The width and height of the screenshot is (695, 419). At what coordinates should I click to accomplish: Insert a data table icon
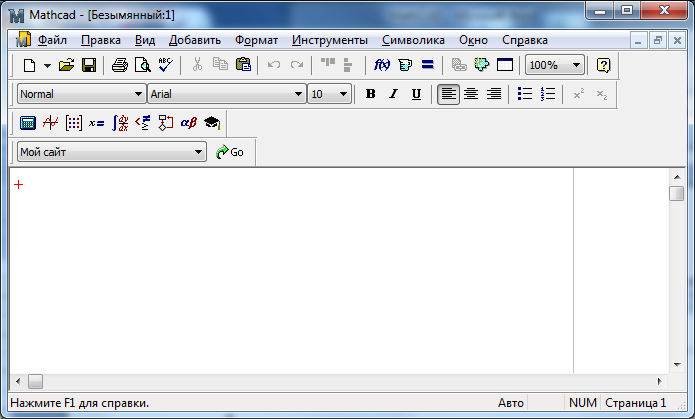(505, 65)
